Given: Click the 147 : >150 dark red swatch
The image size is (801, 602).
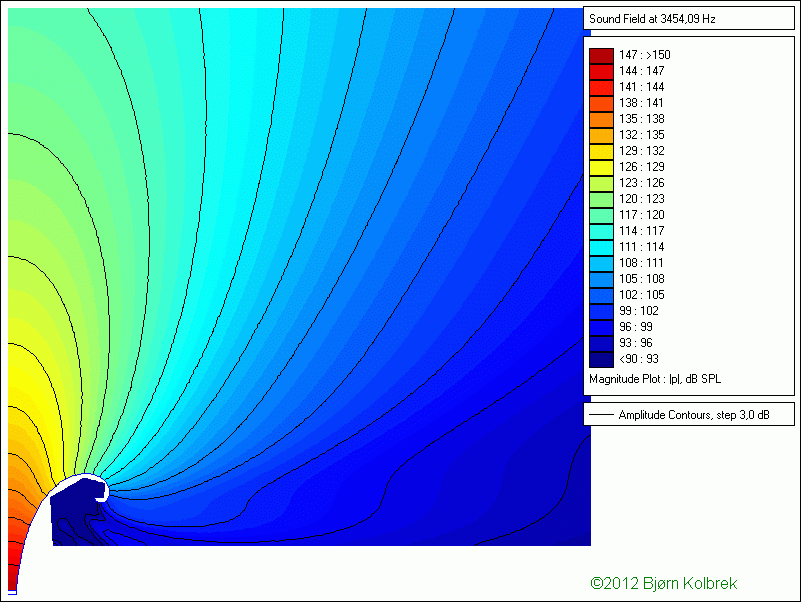Looking at the screenshot, I should point(601,56).
